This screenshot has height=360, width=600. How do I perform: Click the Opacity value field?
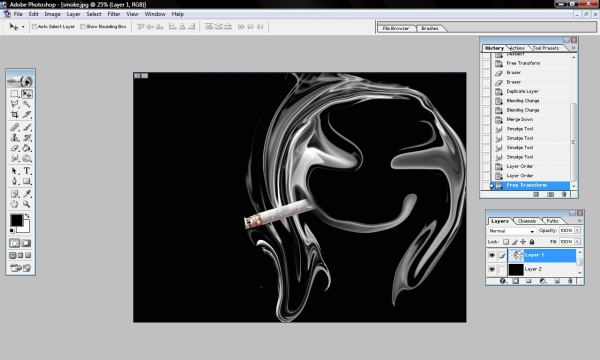pos(566,230)
